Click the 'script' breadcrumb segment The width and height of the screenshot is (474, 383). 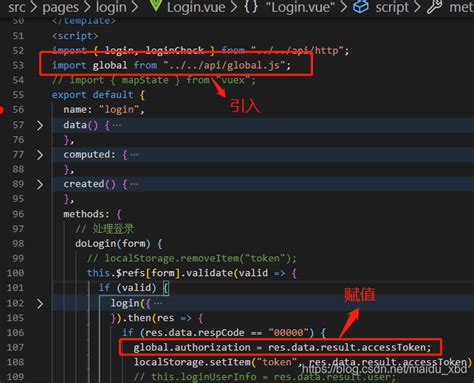click(x=392, y=7)
